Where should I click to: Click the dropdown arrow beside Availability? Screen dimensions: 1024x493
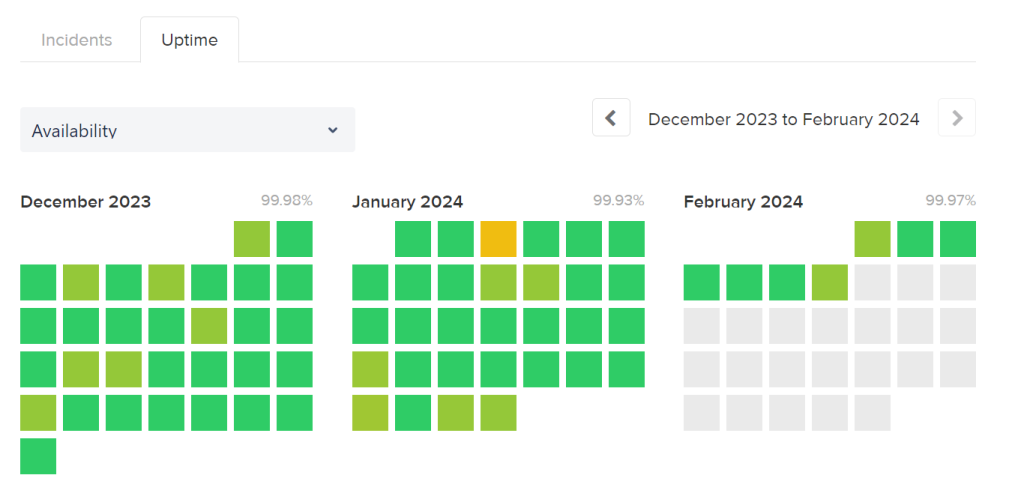[333, 130]
